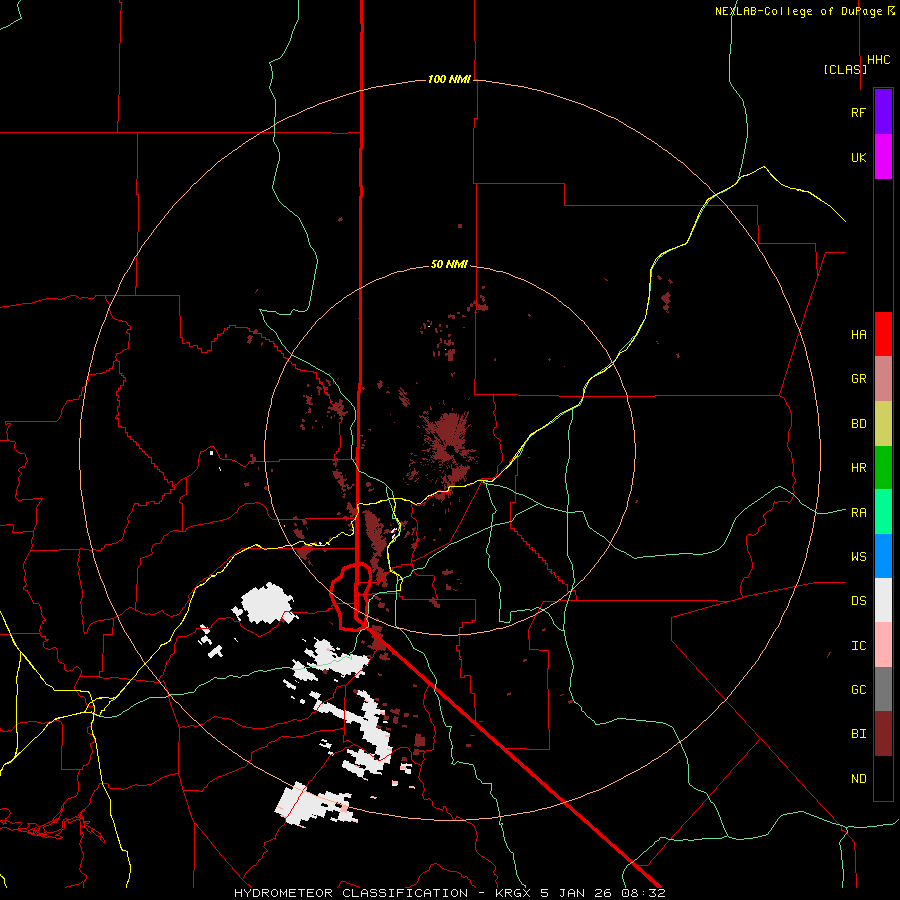Click the UK legend label
Screen dimensions: 900x900
pos(859,157)
